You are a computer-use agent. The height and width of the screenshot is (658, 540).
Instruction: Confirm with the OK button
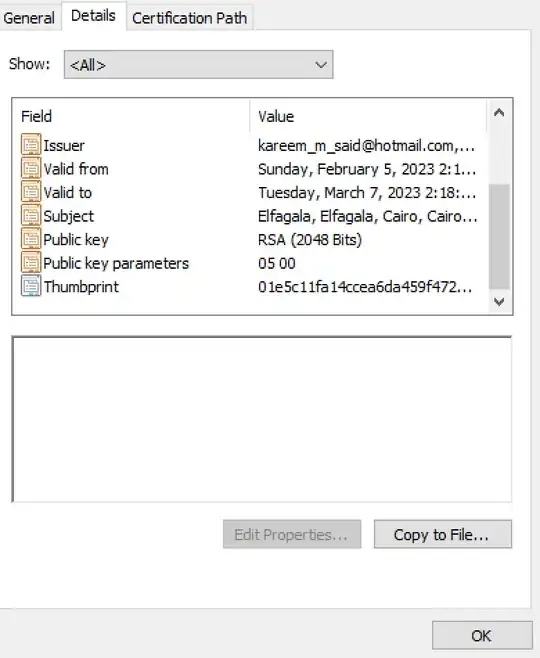click(x=482, y=635)
